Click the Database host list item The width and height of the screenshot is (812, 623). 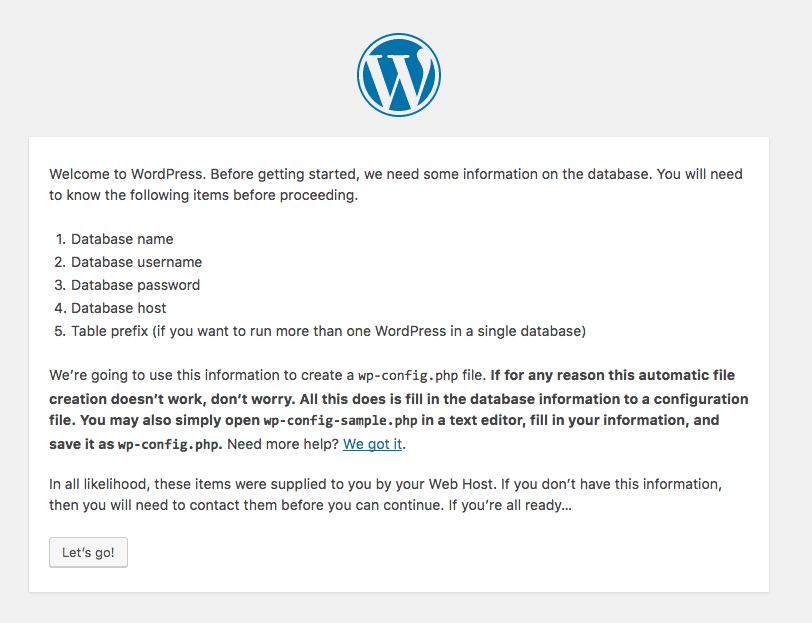click(x=118, y=308)
